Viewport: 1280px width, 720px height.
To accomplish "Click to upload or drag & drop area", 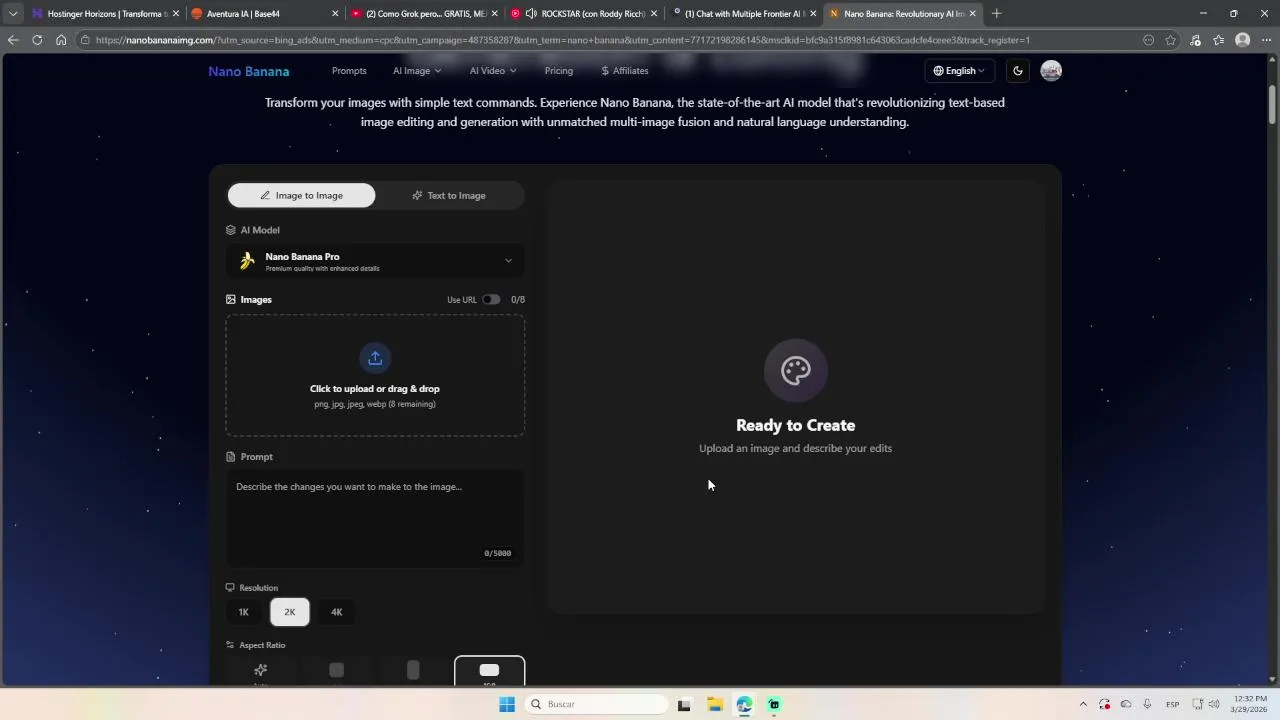I will 375,376.
